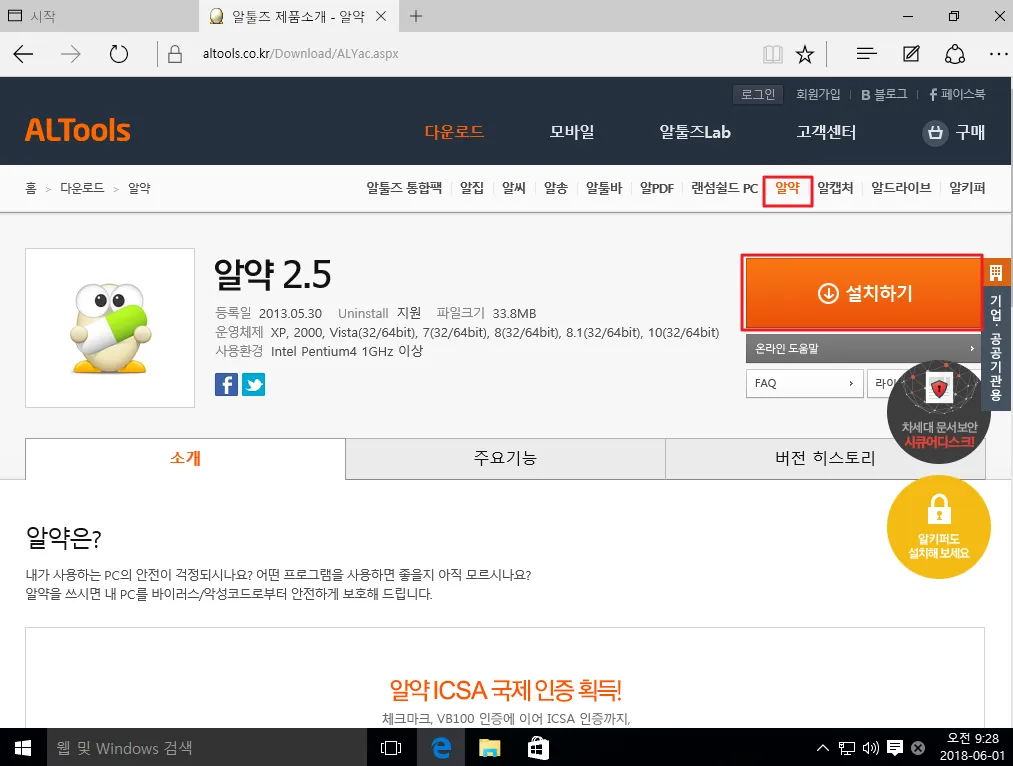Open the FAQ button
1013x766 pixels.
(x=804, y=383)
